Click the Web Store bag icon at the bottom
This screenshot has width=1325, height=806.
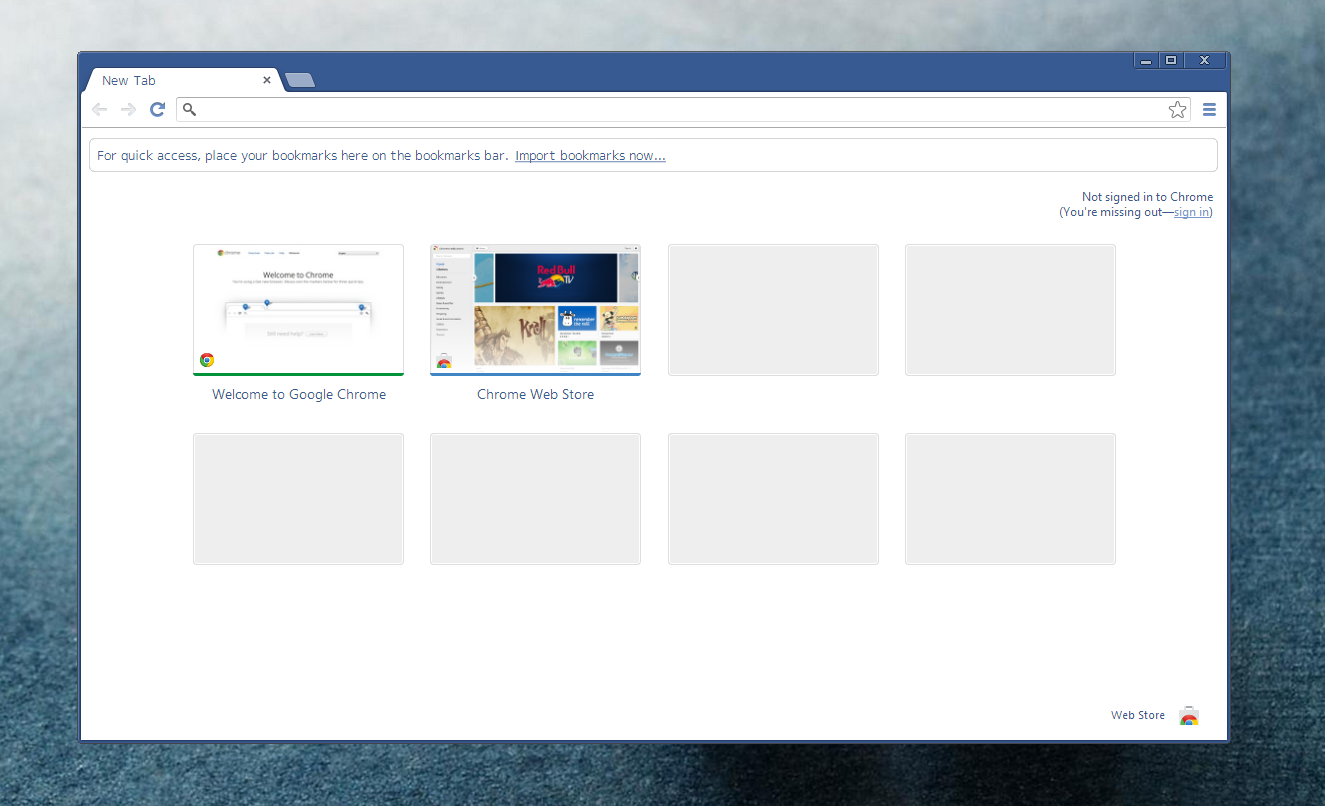pos(1189,715)
